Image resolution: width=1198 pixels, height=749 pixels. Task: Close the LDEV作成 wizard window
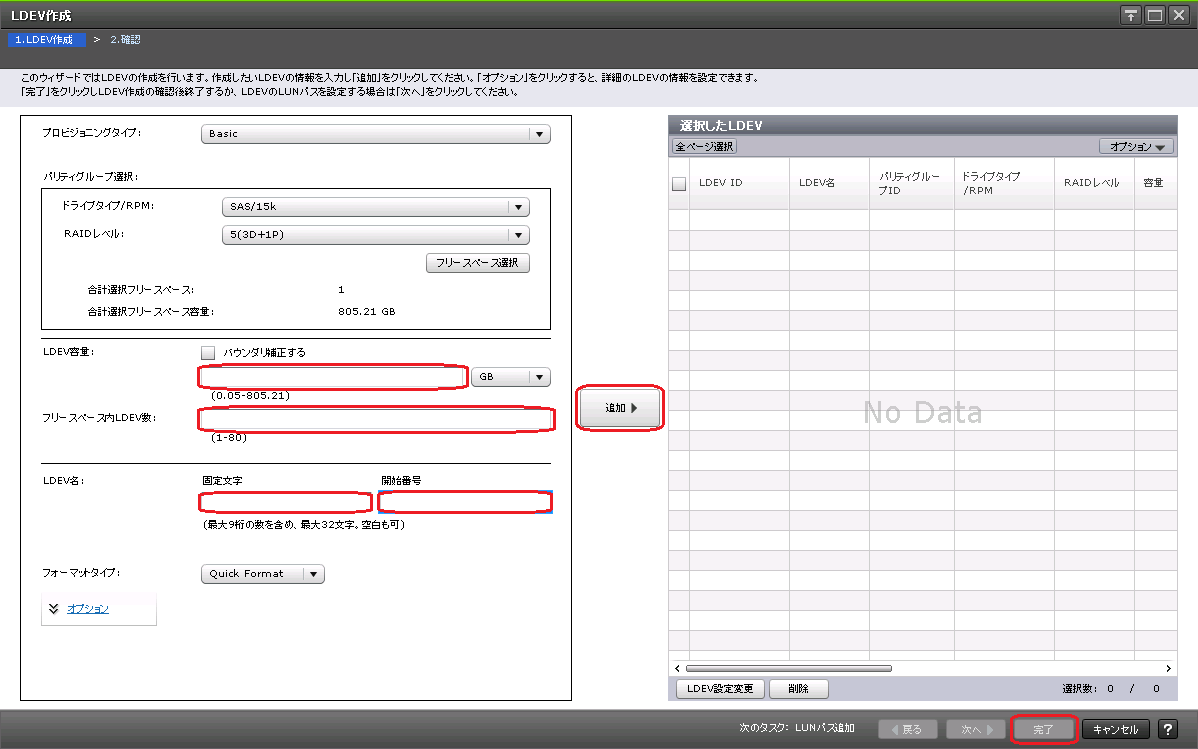point(1179,16)
